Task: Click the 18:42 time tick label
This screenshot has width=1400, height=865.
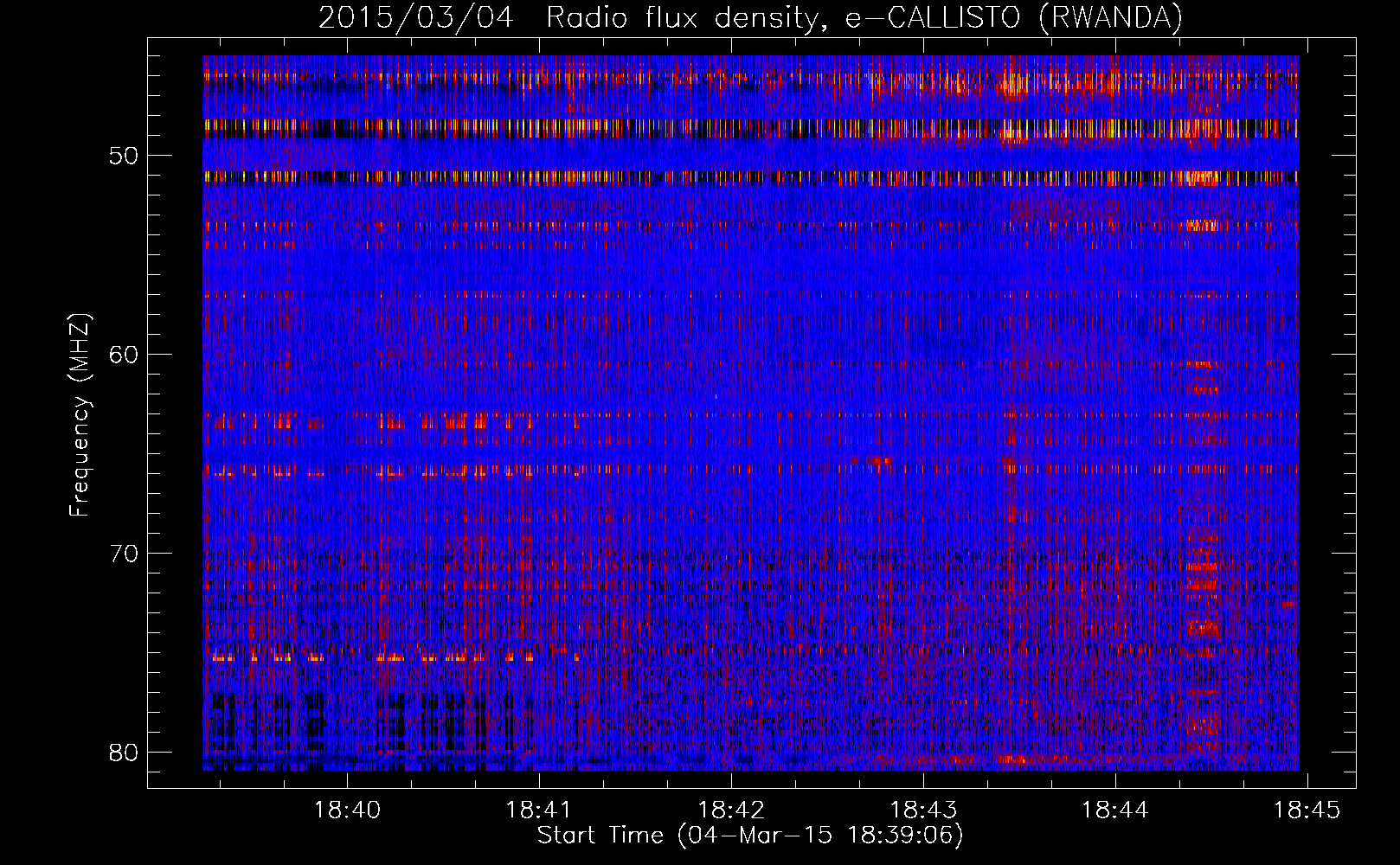Action: (731, 810)
